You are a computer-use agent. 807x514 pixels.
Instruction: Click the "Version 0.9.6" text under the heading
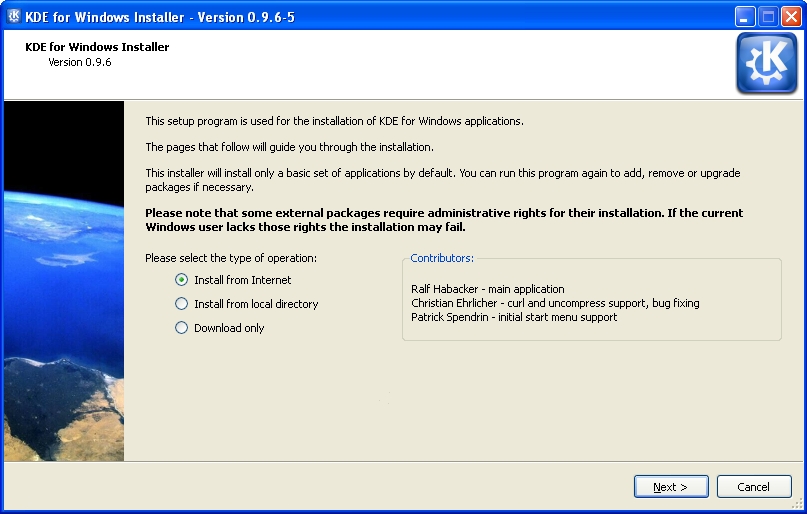(80, 62)
